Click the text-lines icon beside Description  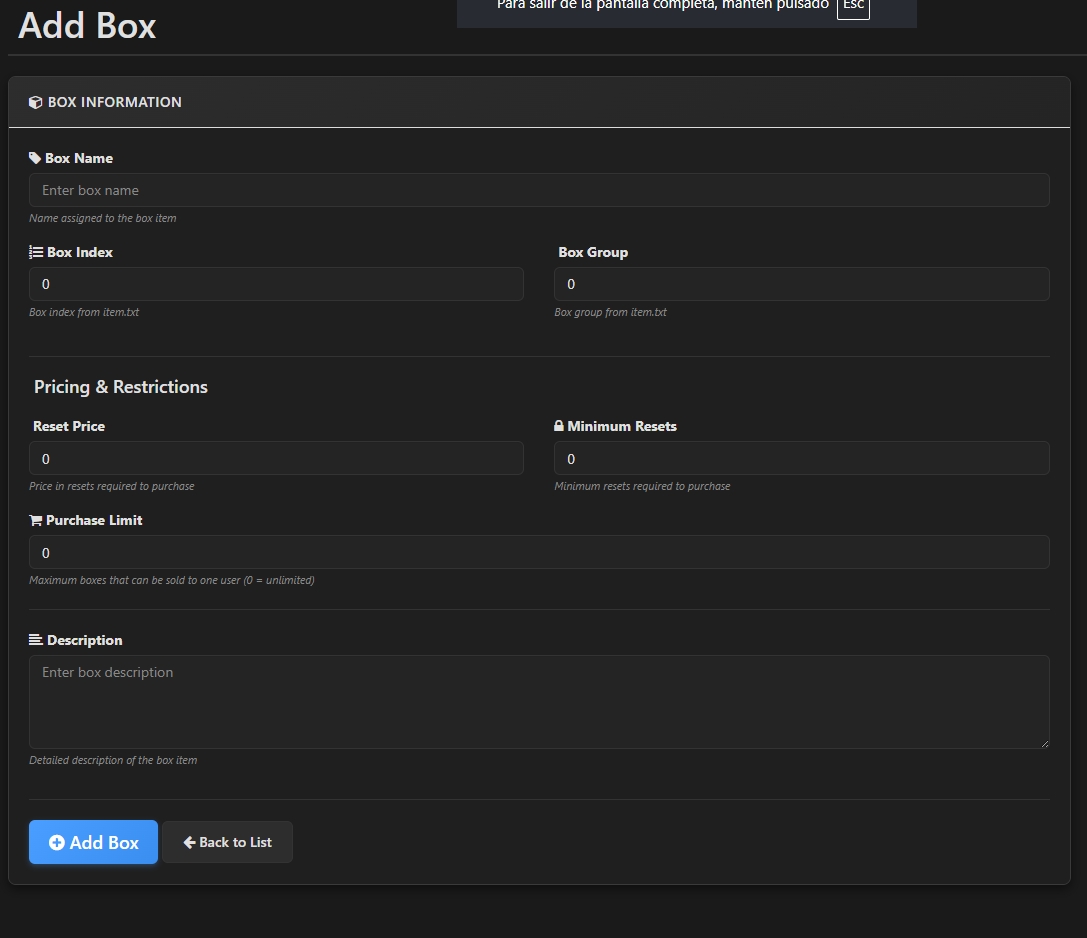pos(36,640)
